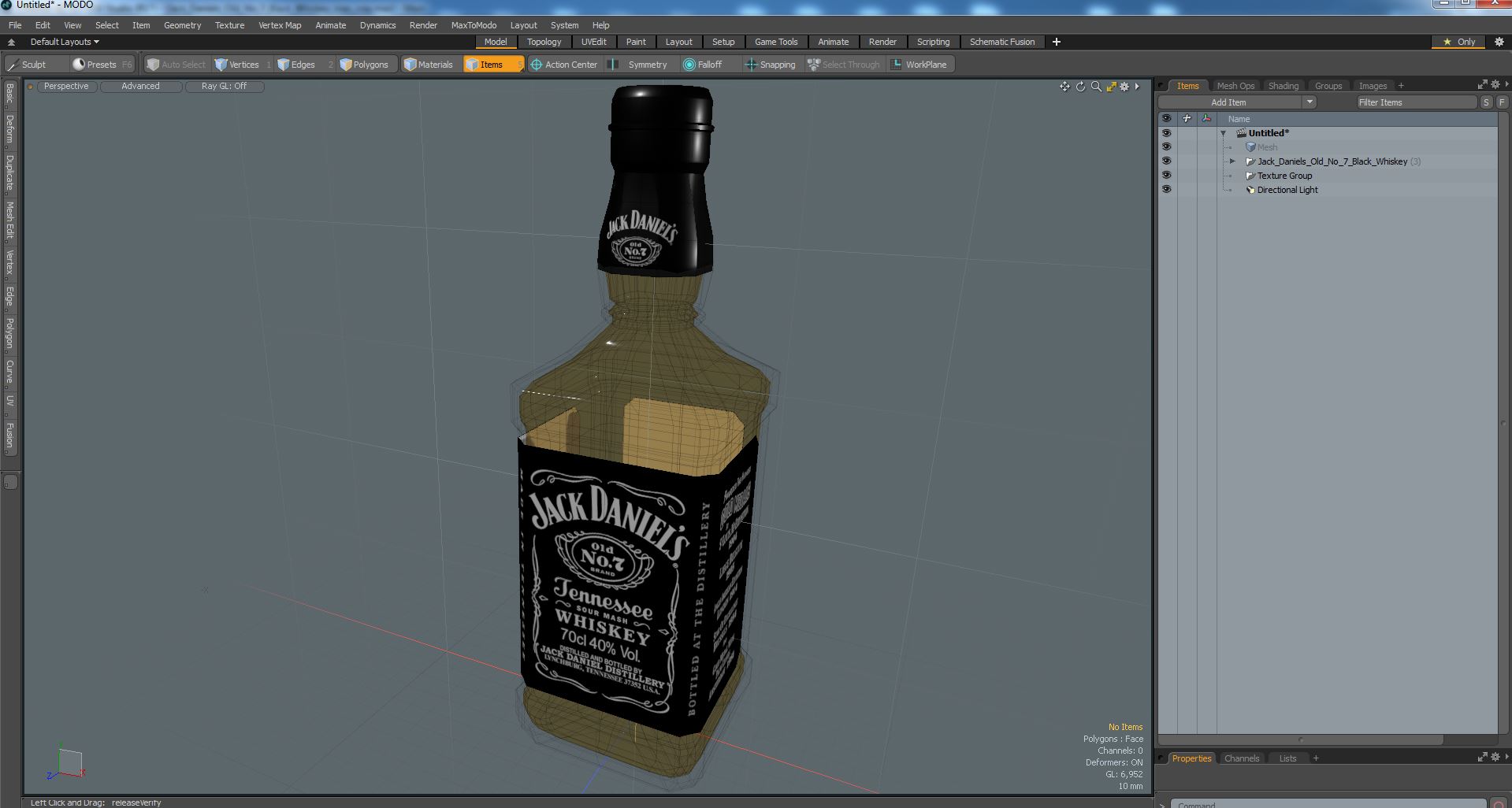Toggle the star Only layout filter
Screen dimensions: 1512x808
[x=1459, y=42]
